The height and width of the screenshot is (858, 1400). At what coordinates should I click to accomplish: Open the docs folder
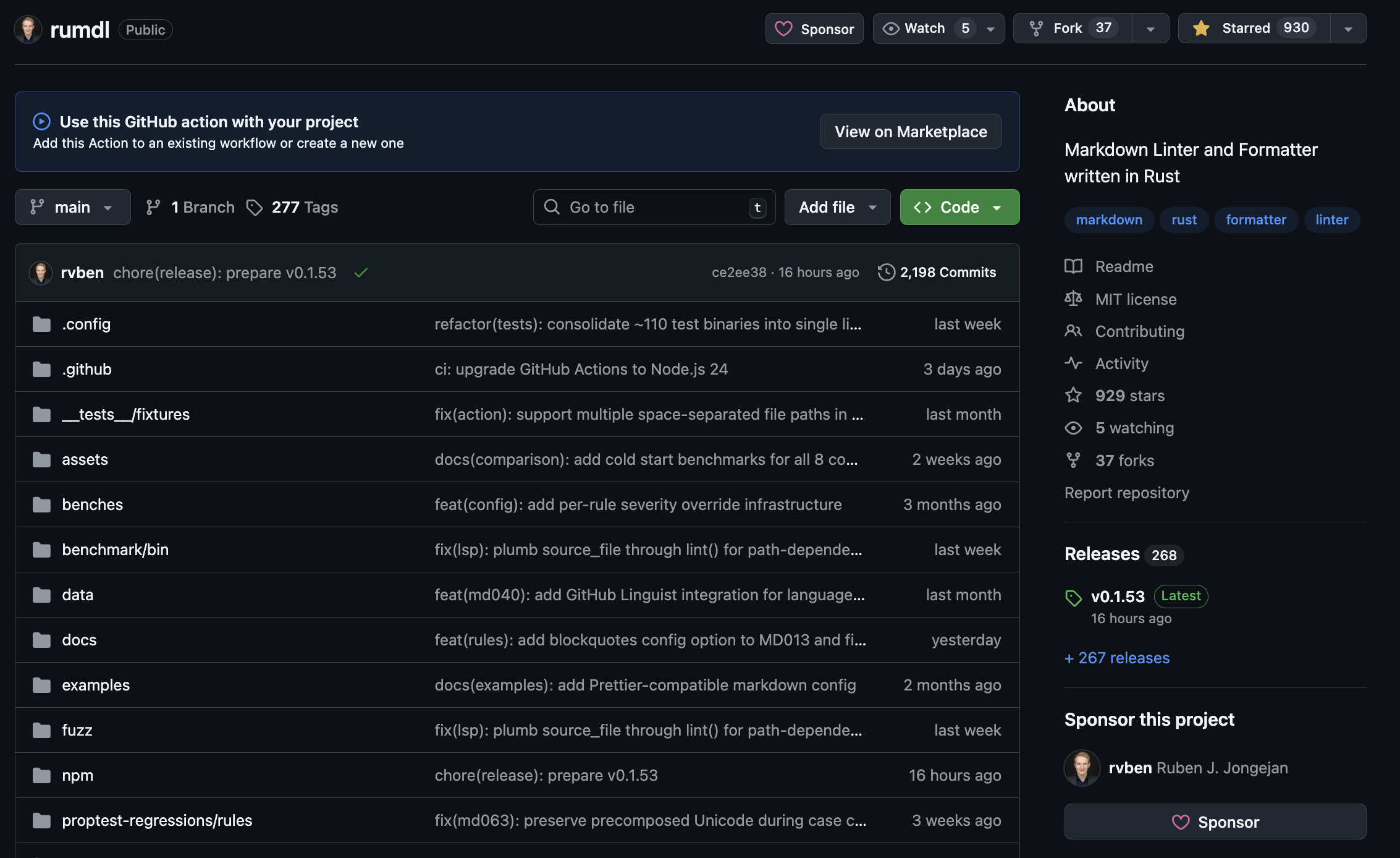(x=79, y=640)
